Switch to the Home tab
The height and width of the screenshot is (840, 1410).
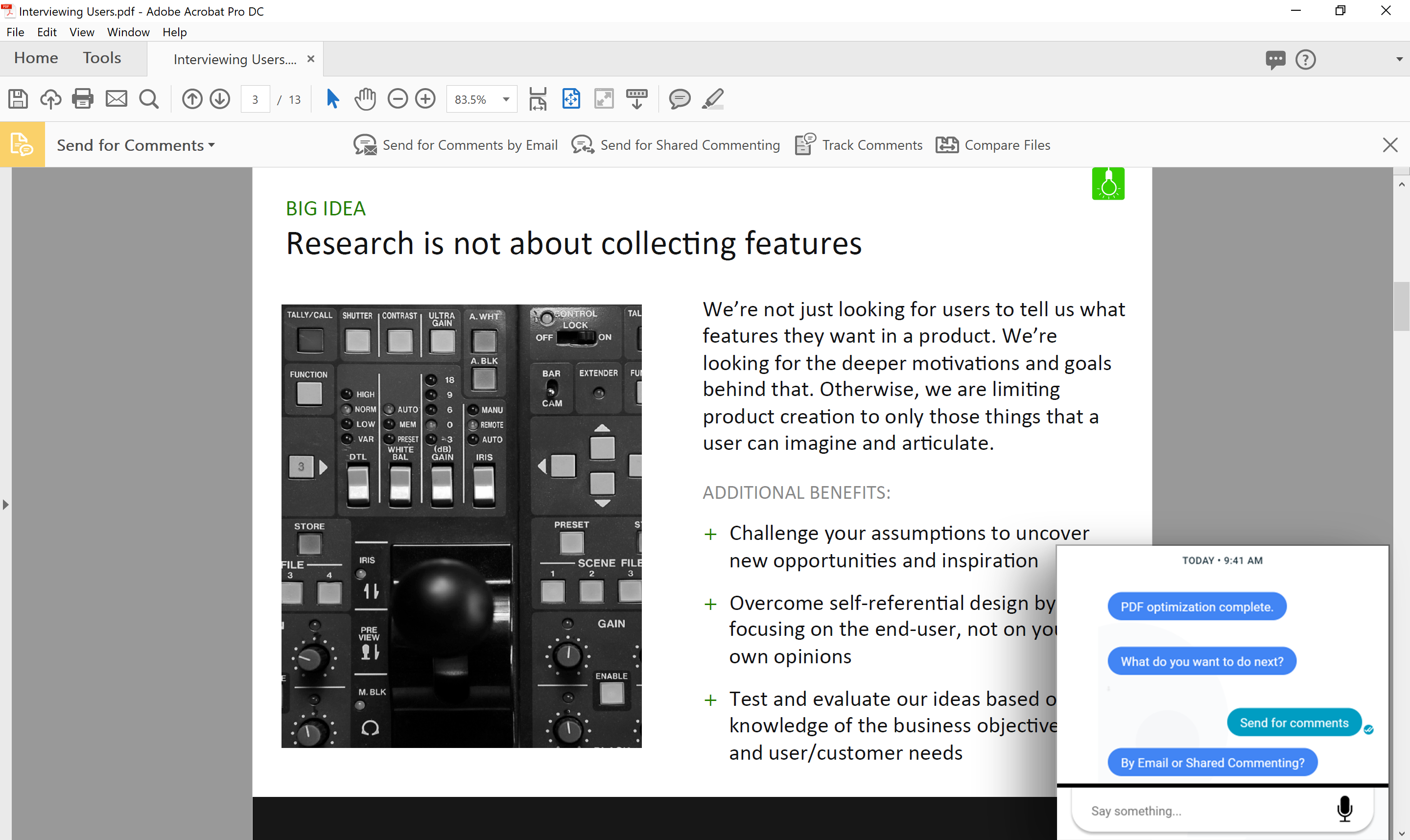point(36,58)
